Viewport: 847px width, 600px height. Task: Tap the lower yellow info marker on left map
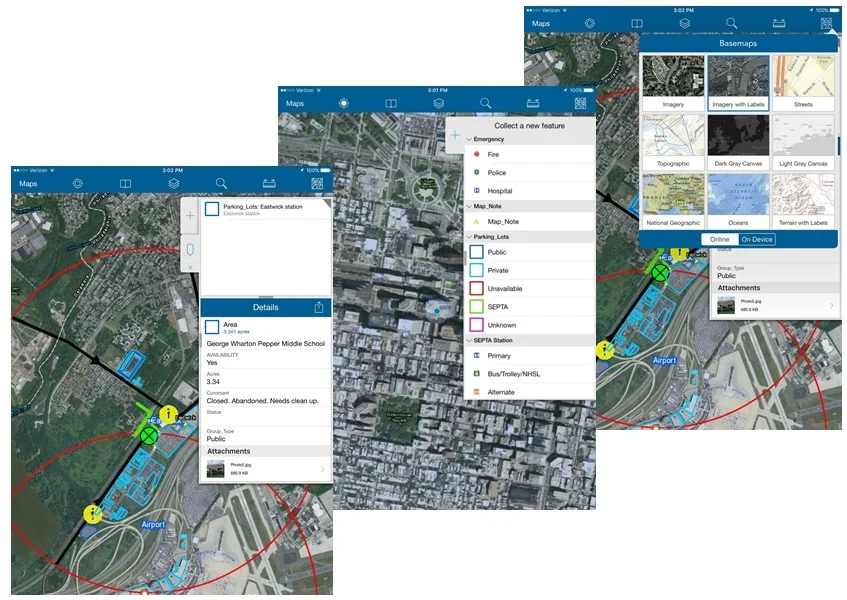click(x=92, y=514)
